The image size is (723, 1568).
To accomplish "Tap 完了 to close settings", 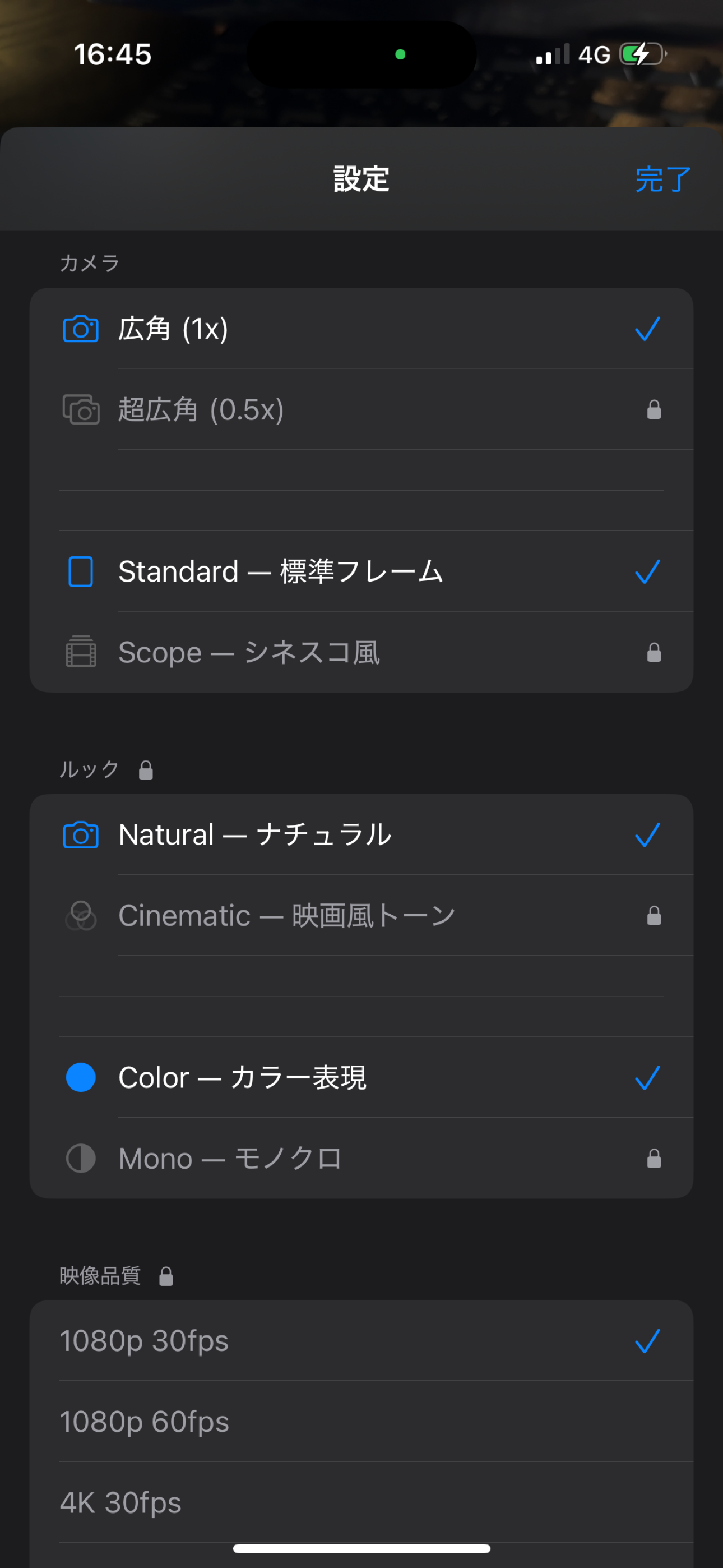I will 664,179.
